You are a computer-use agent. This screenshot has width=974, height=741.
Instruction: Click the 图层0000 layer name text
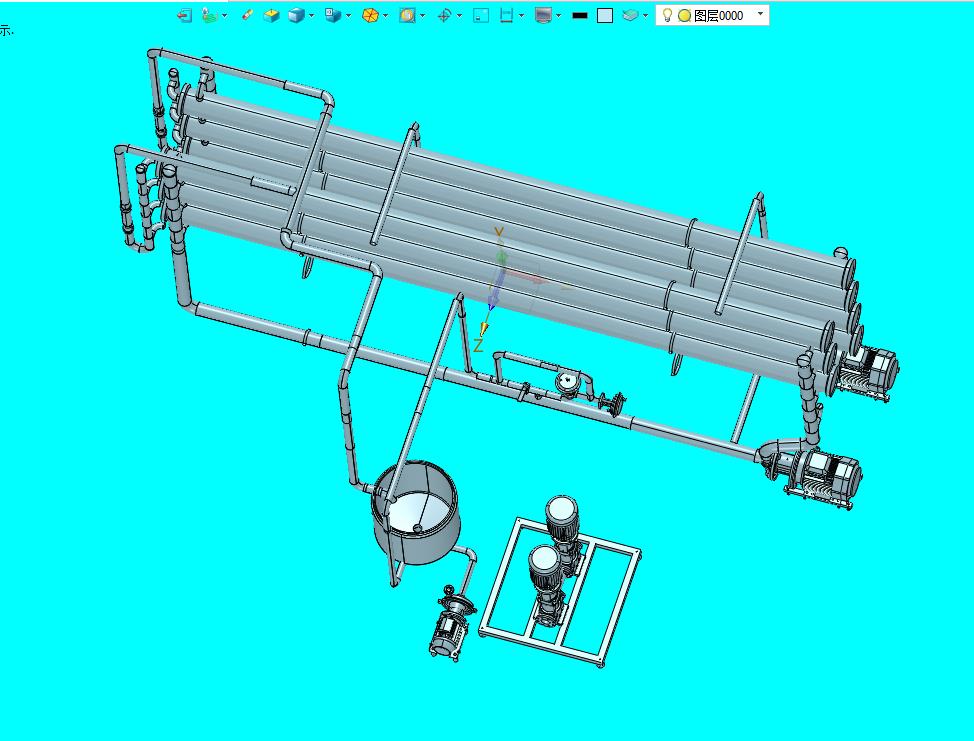click(x=718, y=16)
